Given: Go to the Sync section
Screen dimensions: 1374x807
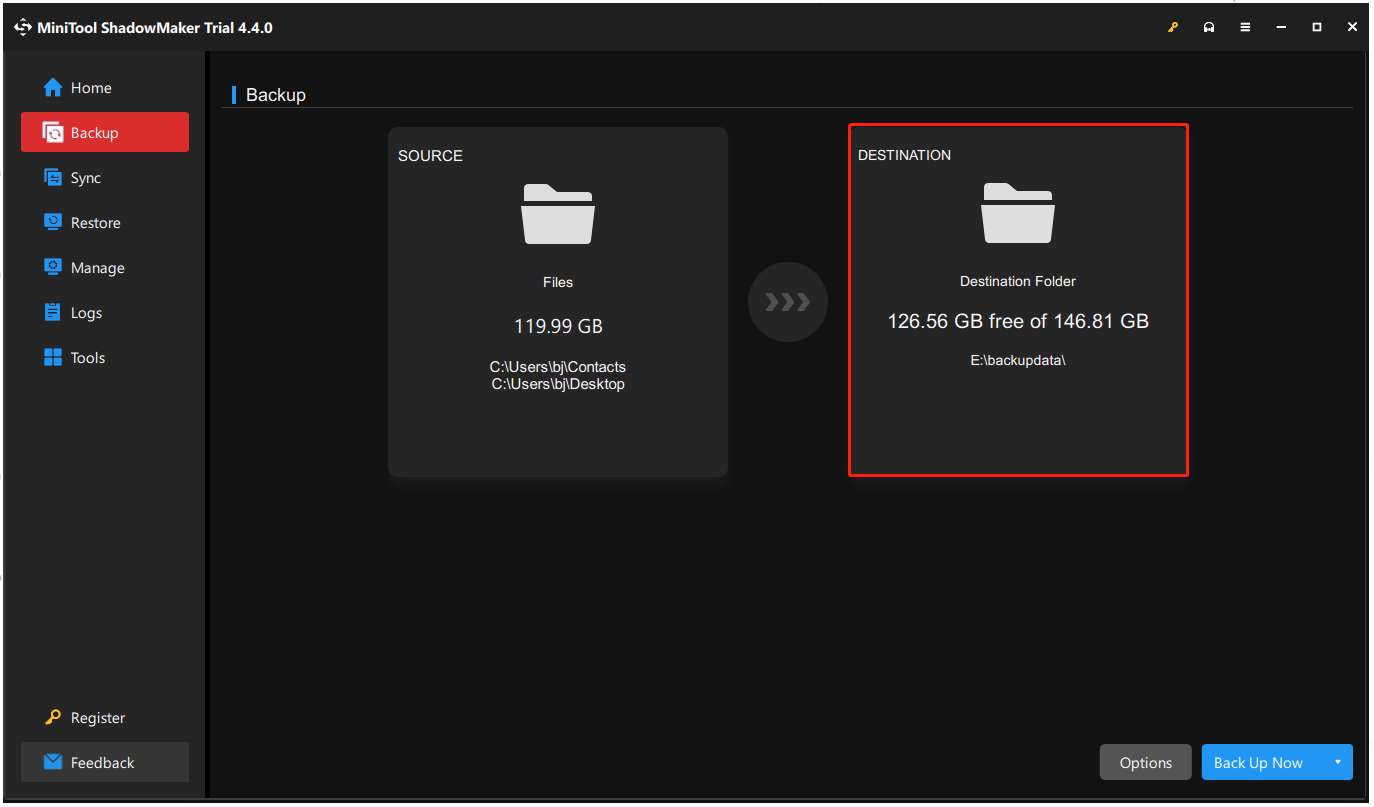Looking at the screenshot, I should coord(104,178).
